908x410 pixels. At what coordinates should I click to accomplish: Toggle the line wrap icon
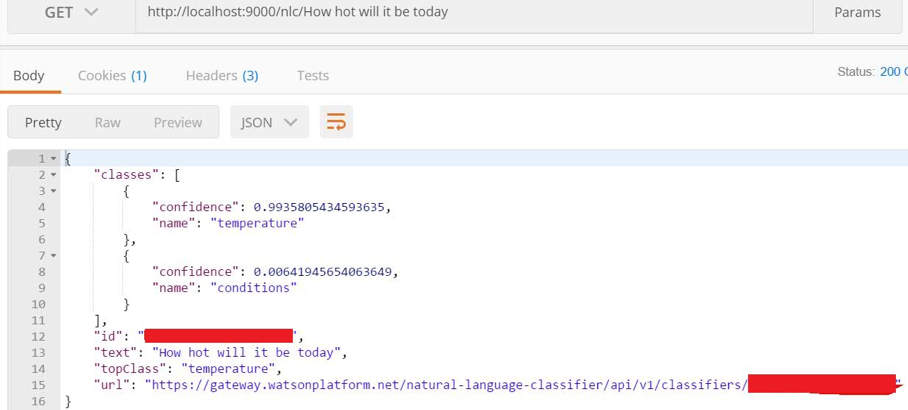point(336,122)
